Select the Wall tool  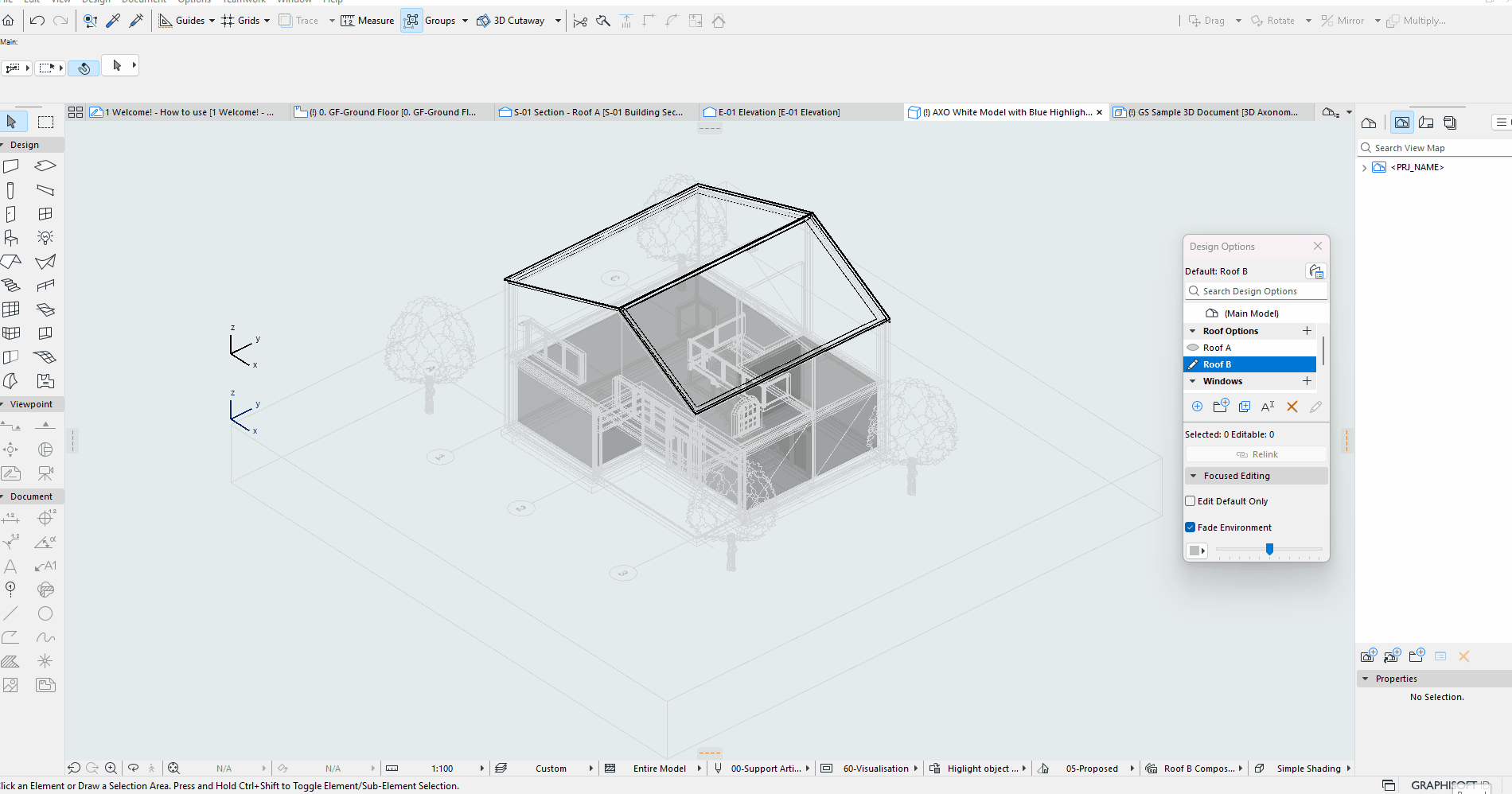[11, 166]
